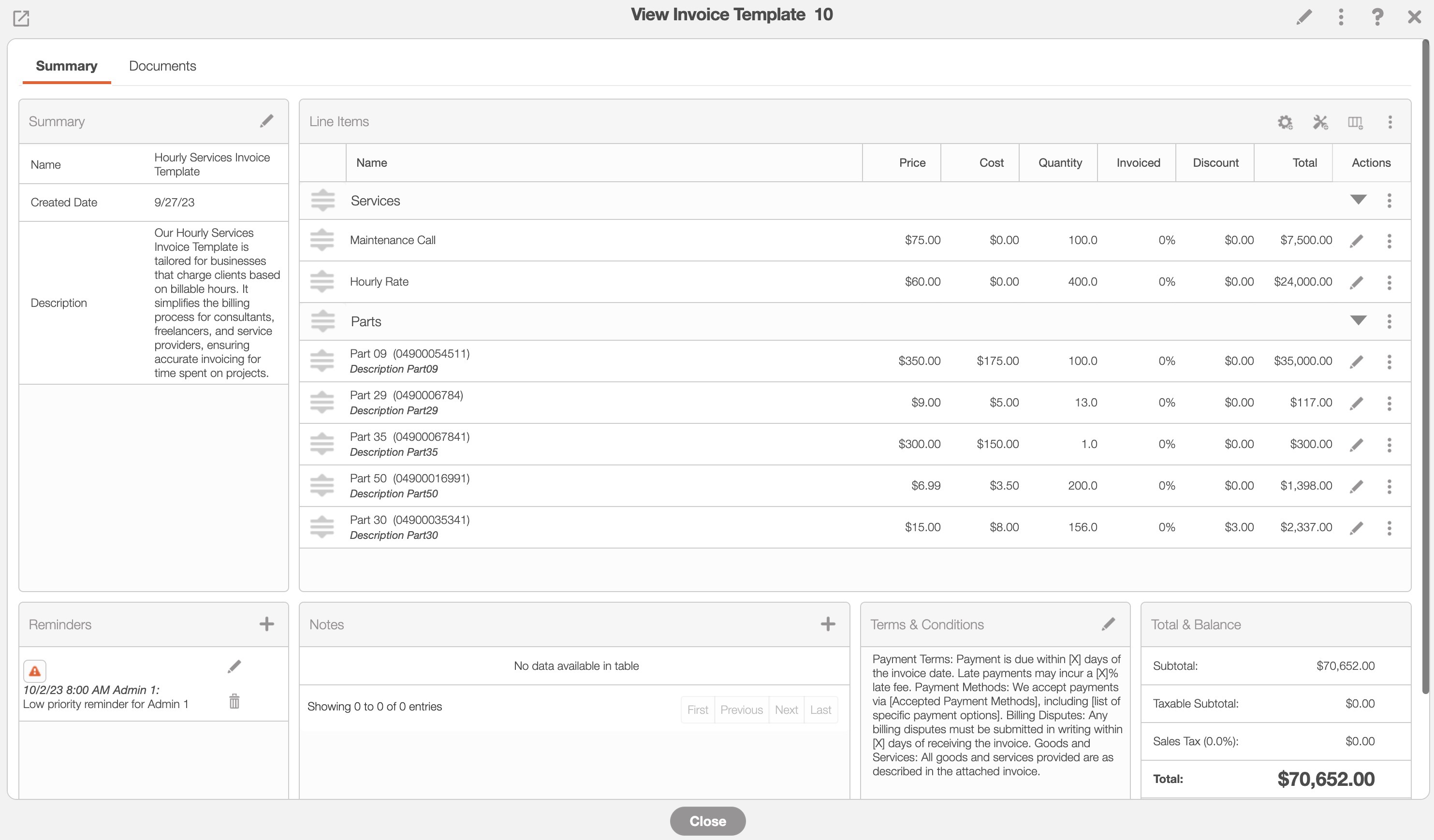The width and height of the screenshot is (1434, 840).
Task: Click the Next pagination button in Notes
Action: [x=786, y=710]
